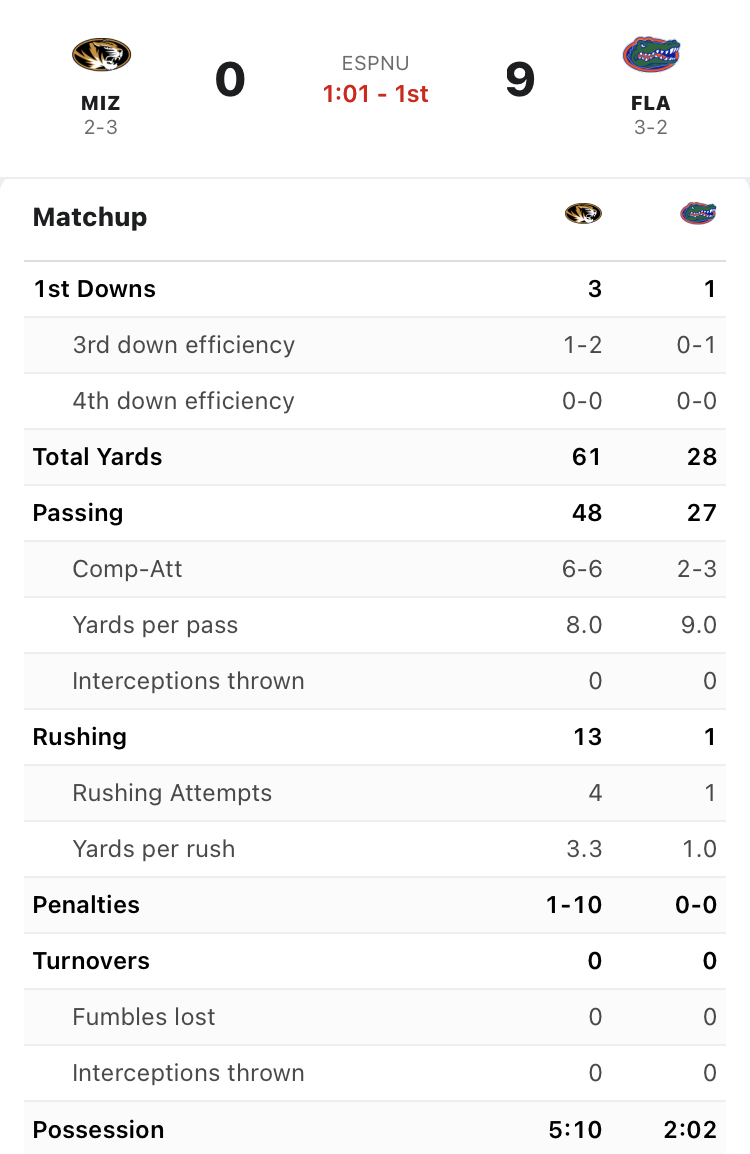Select the Missouri column logo in Matchup

click(583, 213)
